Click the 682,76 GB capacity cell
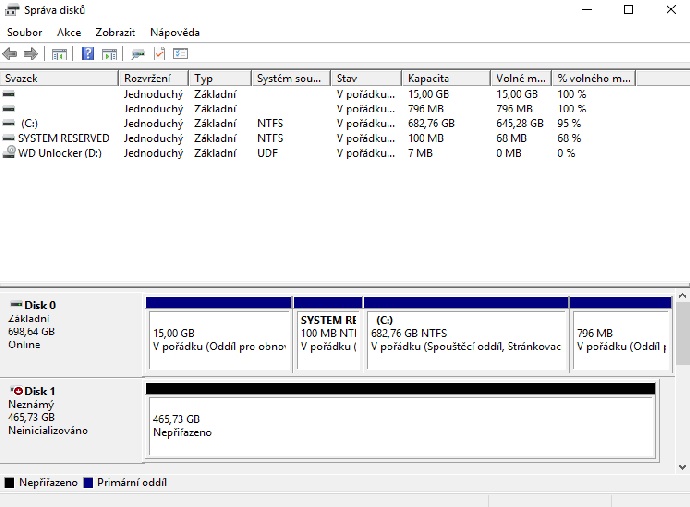 431,123
